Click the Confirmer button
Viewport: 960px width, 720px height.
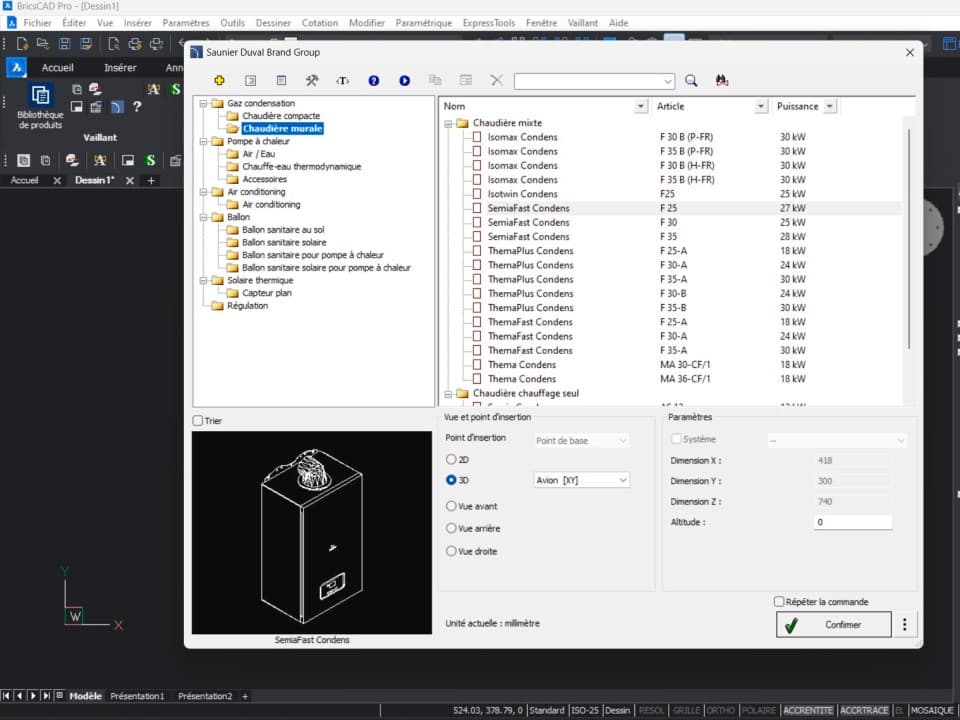833,625
